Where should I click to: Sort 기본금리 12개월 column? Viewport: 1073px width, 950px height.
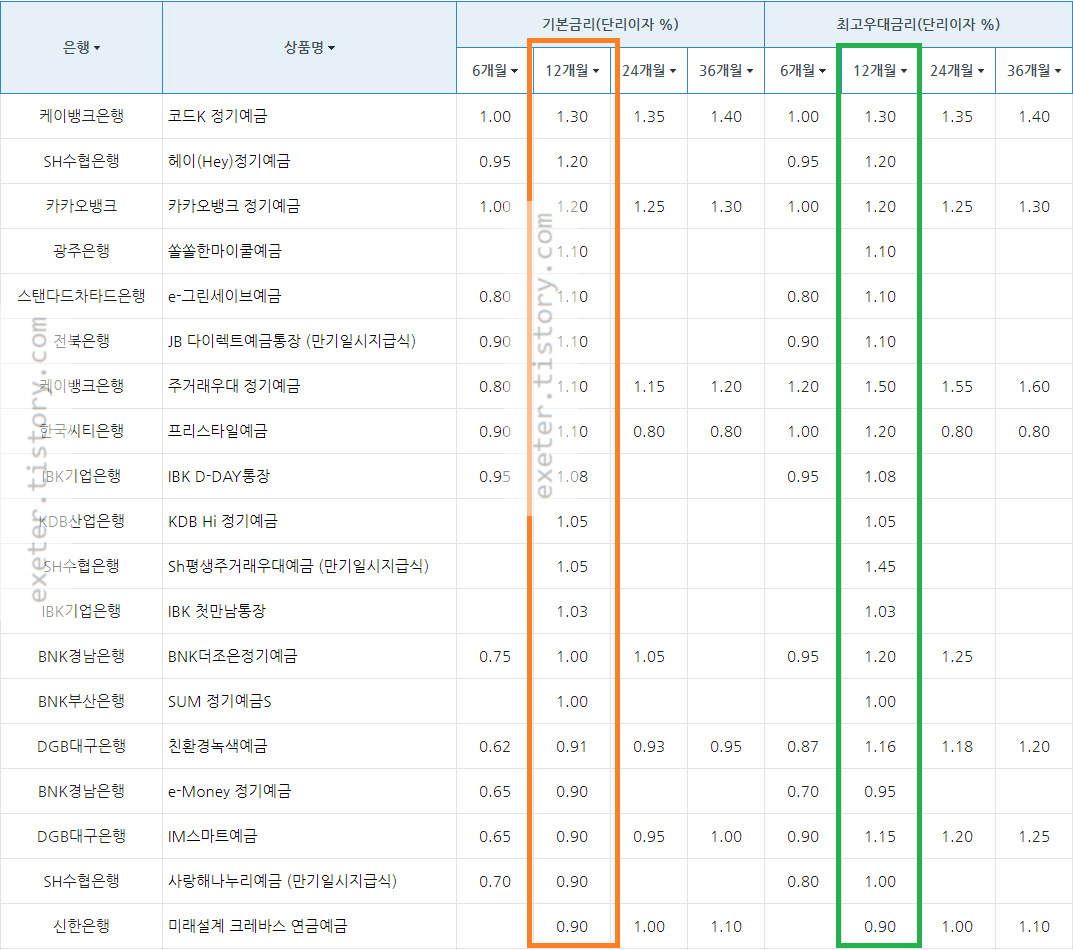pos(572,70)
